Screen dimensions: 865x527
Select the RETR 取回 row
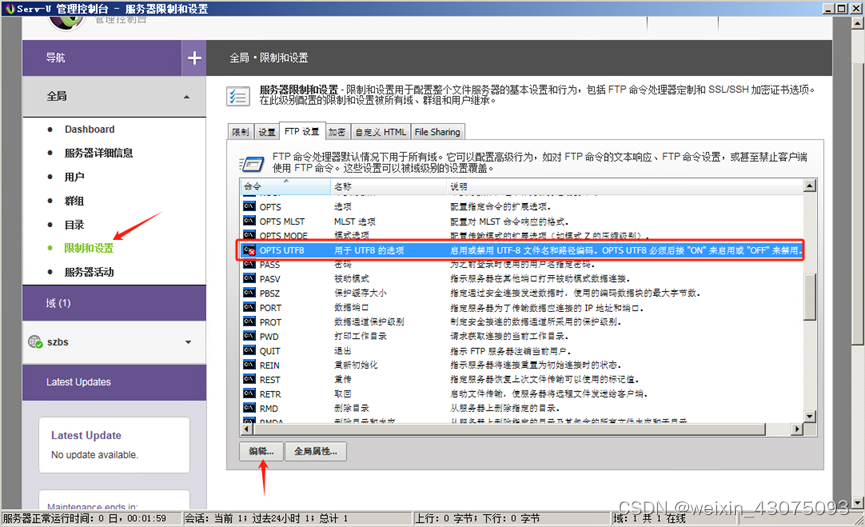(x=522, y=393)
